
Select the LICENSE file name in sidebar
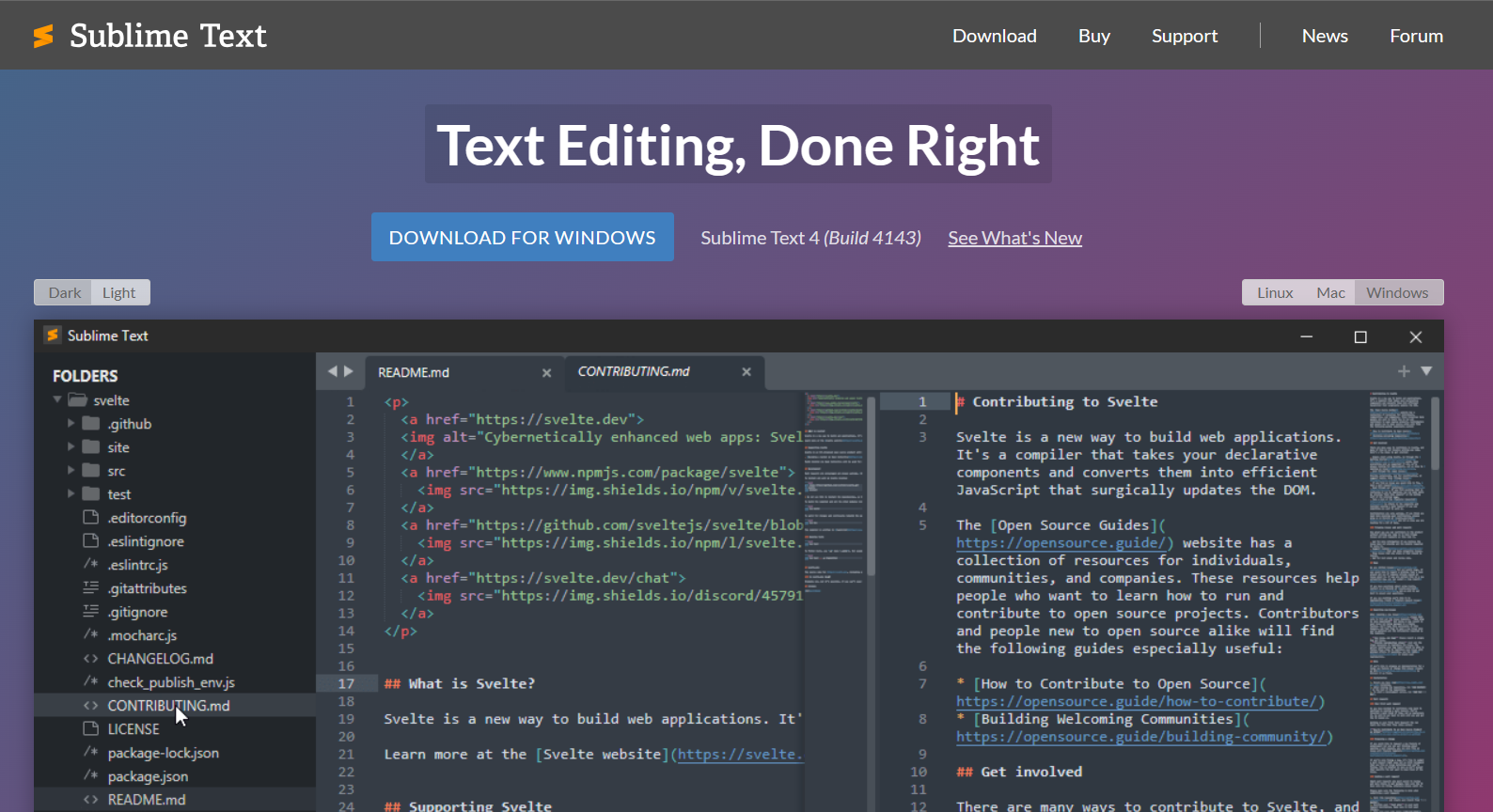[134, 729]
